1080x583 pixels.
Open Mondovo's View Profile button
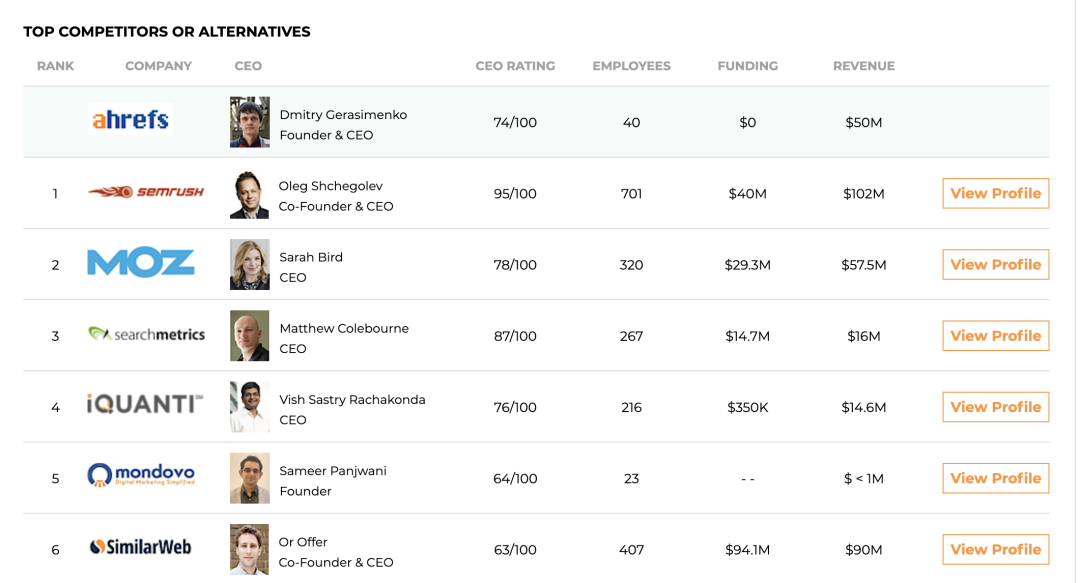click(995, 478)
